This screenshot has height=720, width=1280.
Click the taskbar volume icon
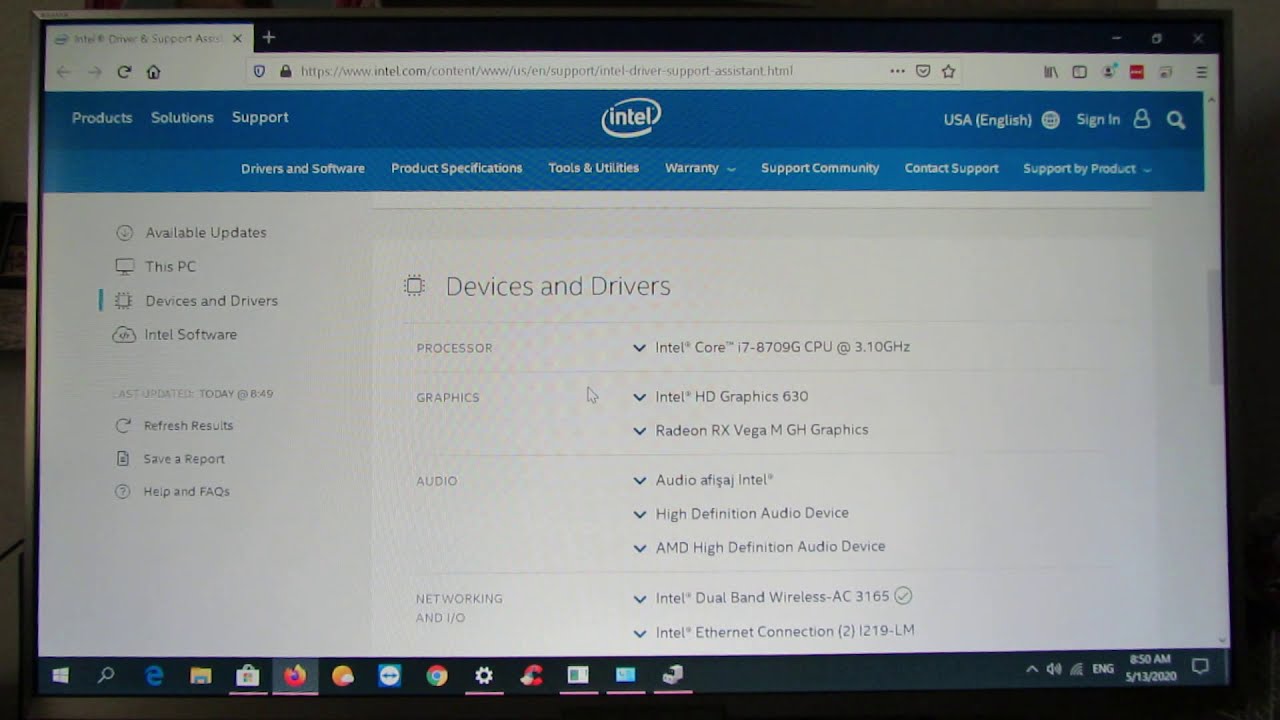[x=1053, y=668]
